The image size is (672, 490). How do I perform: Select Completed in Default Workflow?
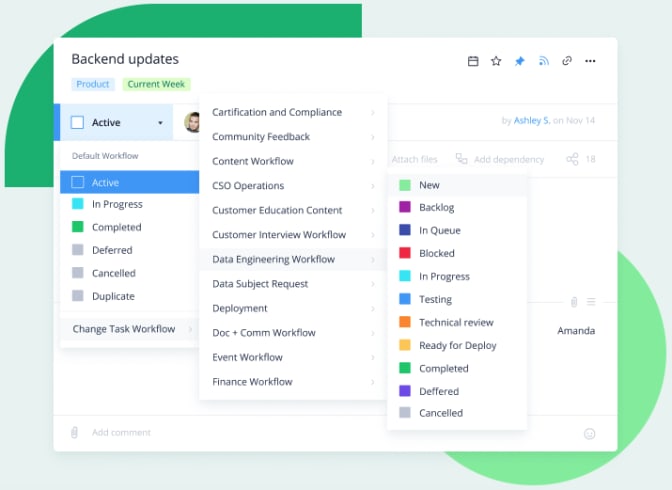point(129,227)
